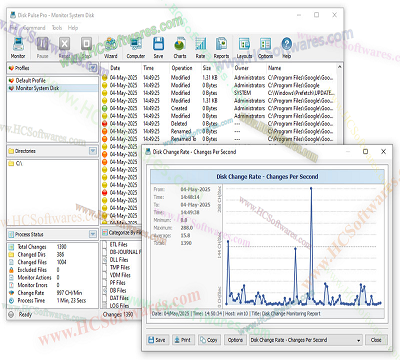Click the Layouts toolbar icon
Viewport: 400px width, 360px height.
click(x=244, y=47)
